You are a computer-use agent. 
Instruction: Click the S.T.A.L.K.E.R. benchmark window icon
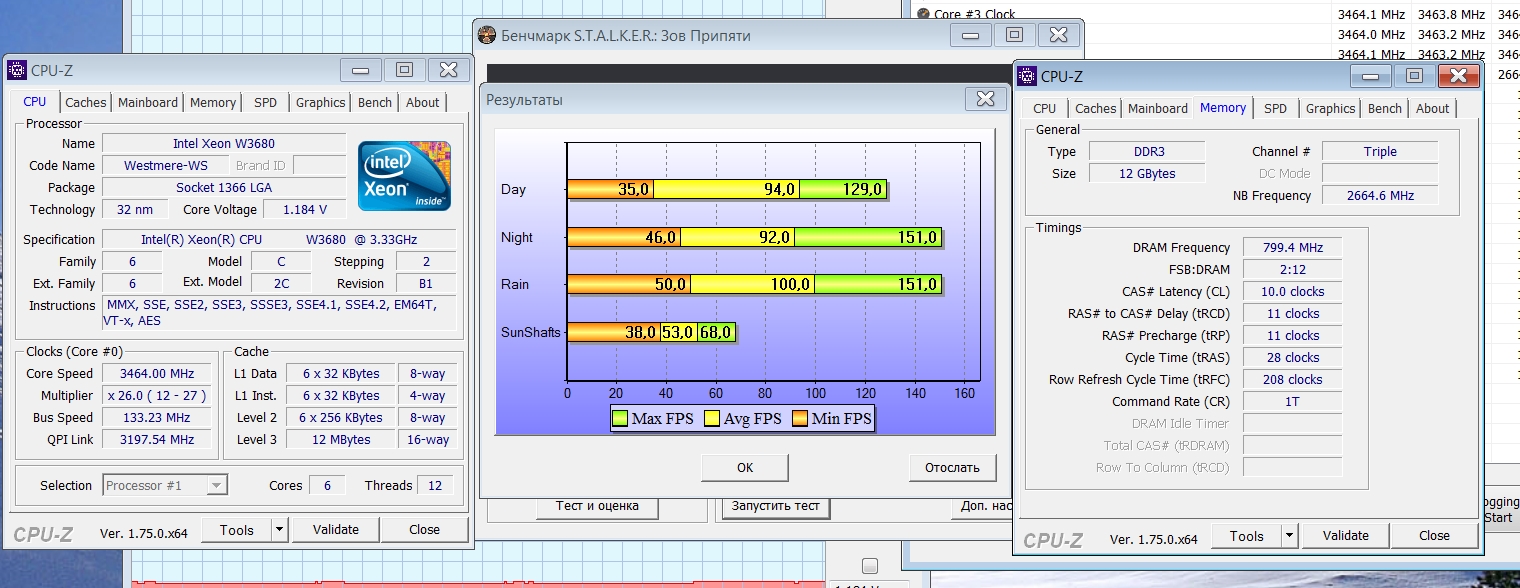coord(487,35)
